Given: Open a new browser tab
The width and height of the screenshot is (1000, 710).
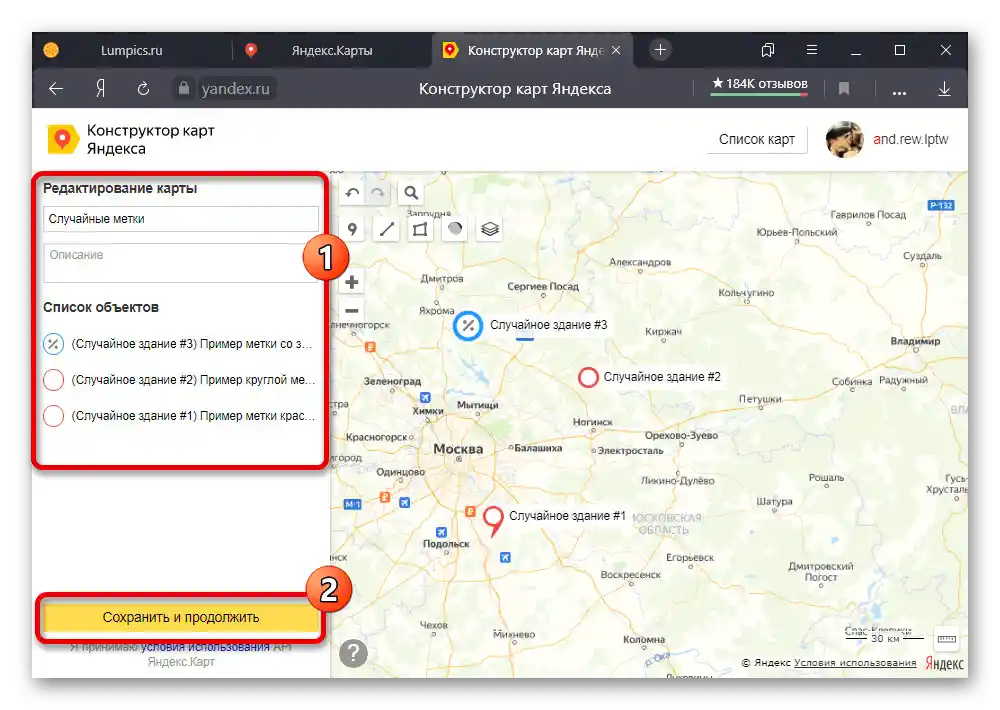Looking at the screenshot, I should click(660, 50).
